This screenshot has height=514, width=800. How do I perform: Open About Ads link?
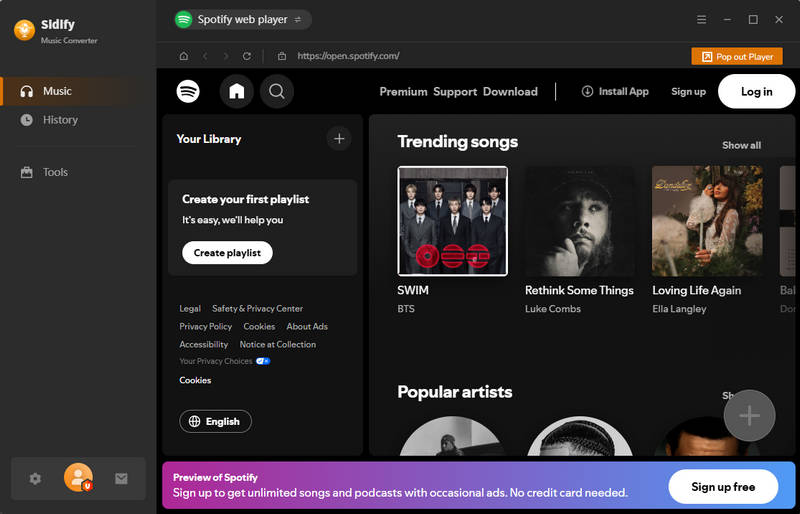click(x=307, y=326)
